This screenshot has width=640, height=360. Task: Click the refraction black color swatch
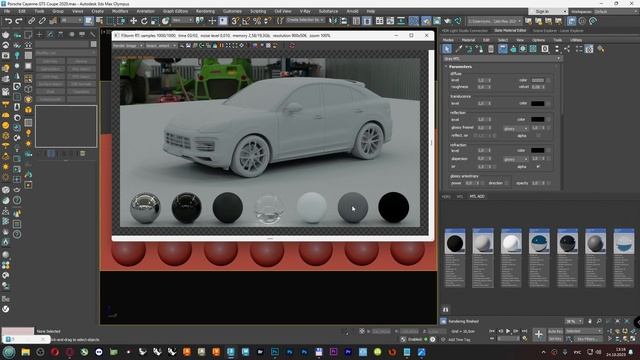pos(537,151)
